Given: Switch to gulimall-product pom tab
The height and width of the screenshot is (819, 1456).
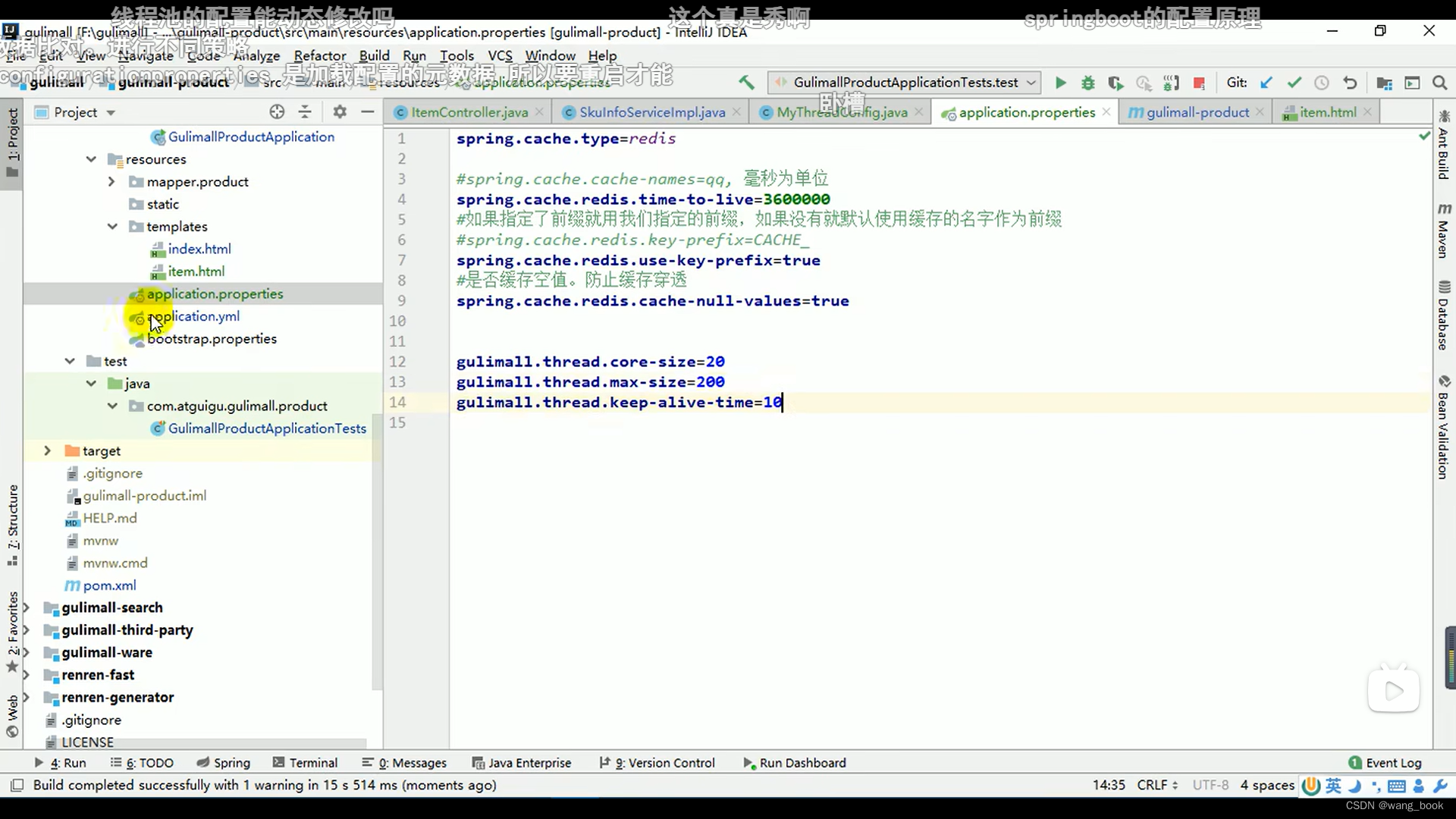Looking at the screenshot, I should coord(1197,112).
